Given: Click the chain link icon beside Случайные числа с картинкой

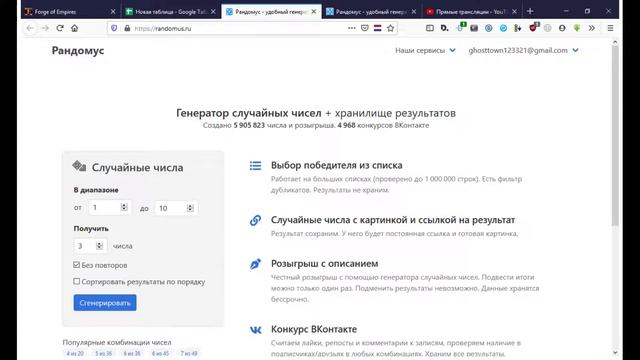Looking at the screenshot, I should point(256,220).
